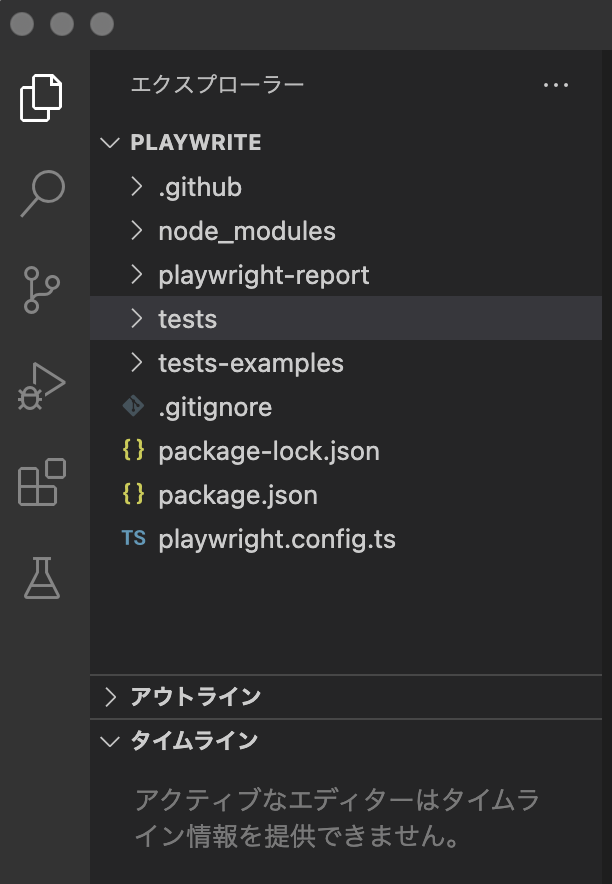Select the tests folder name
Image resolution: width=612 pixels, height=884 pixels.
pos(188,319)
